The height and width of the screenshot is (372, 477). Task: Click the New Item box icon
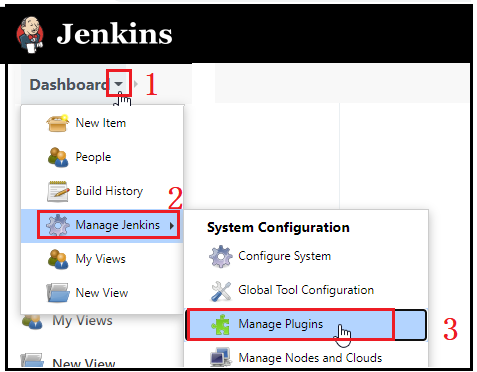click(58, 123)
